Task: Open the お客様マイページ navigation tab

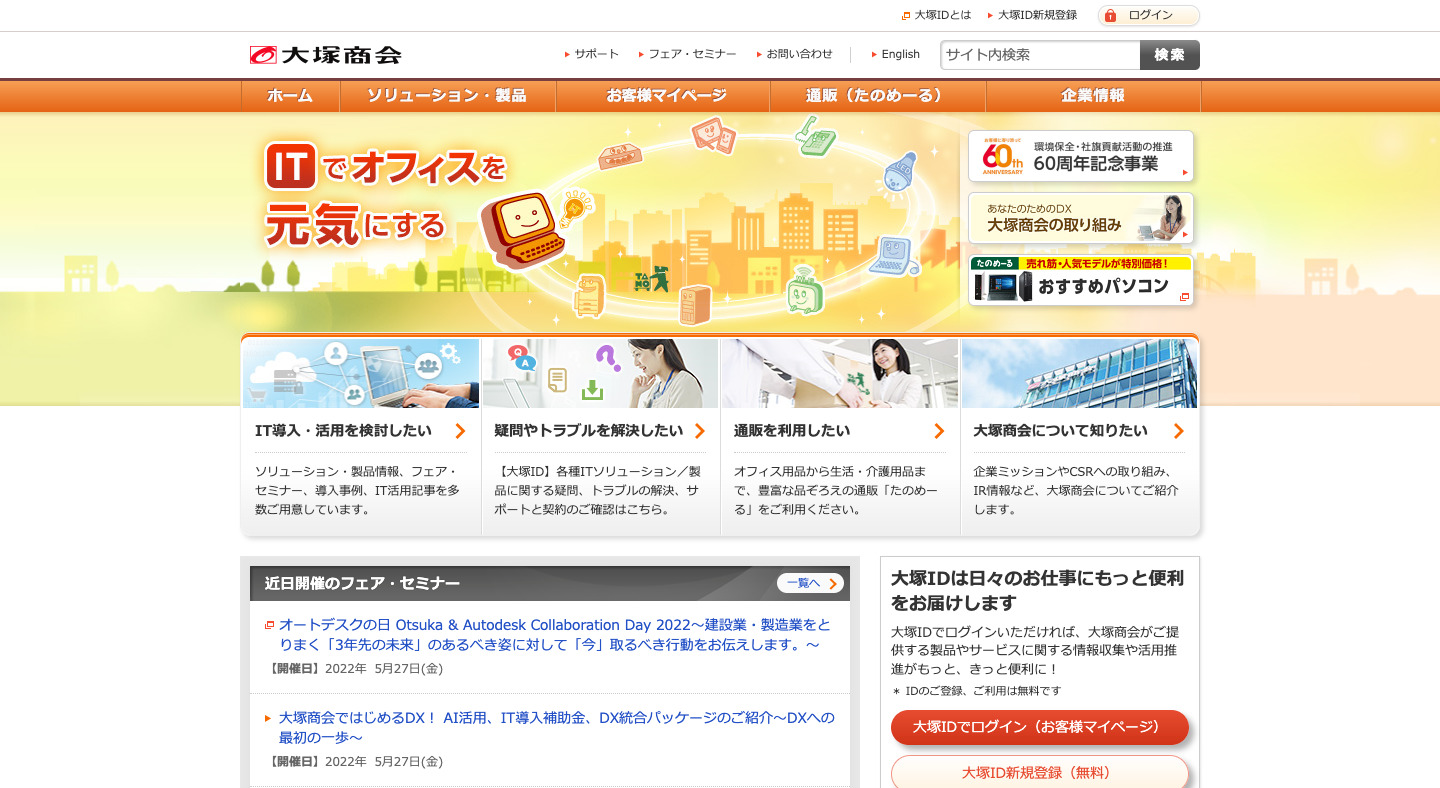Action: point(666,96)
